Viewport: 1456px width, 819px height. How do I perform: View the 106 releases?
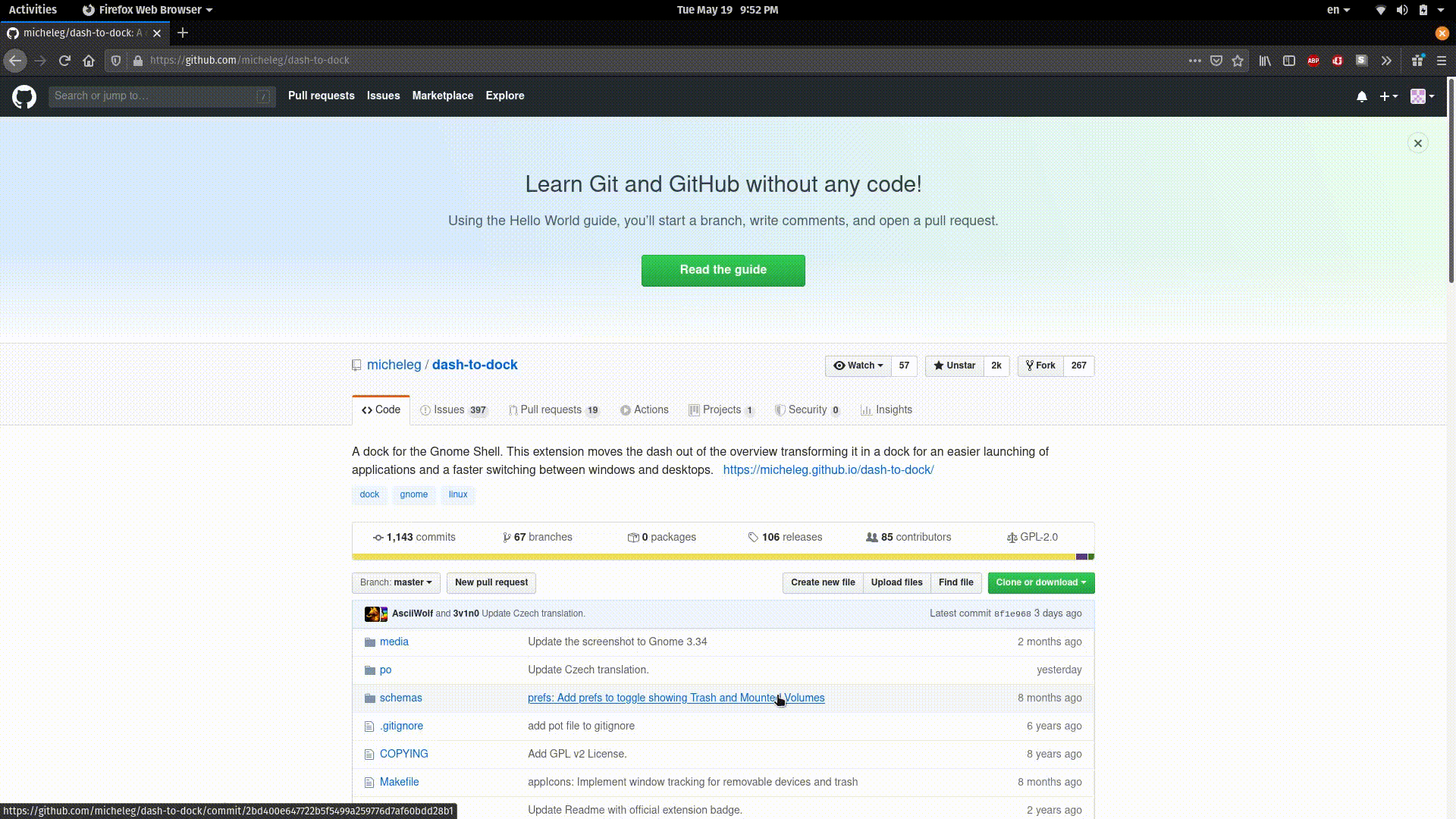coord(785,537)
